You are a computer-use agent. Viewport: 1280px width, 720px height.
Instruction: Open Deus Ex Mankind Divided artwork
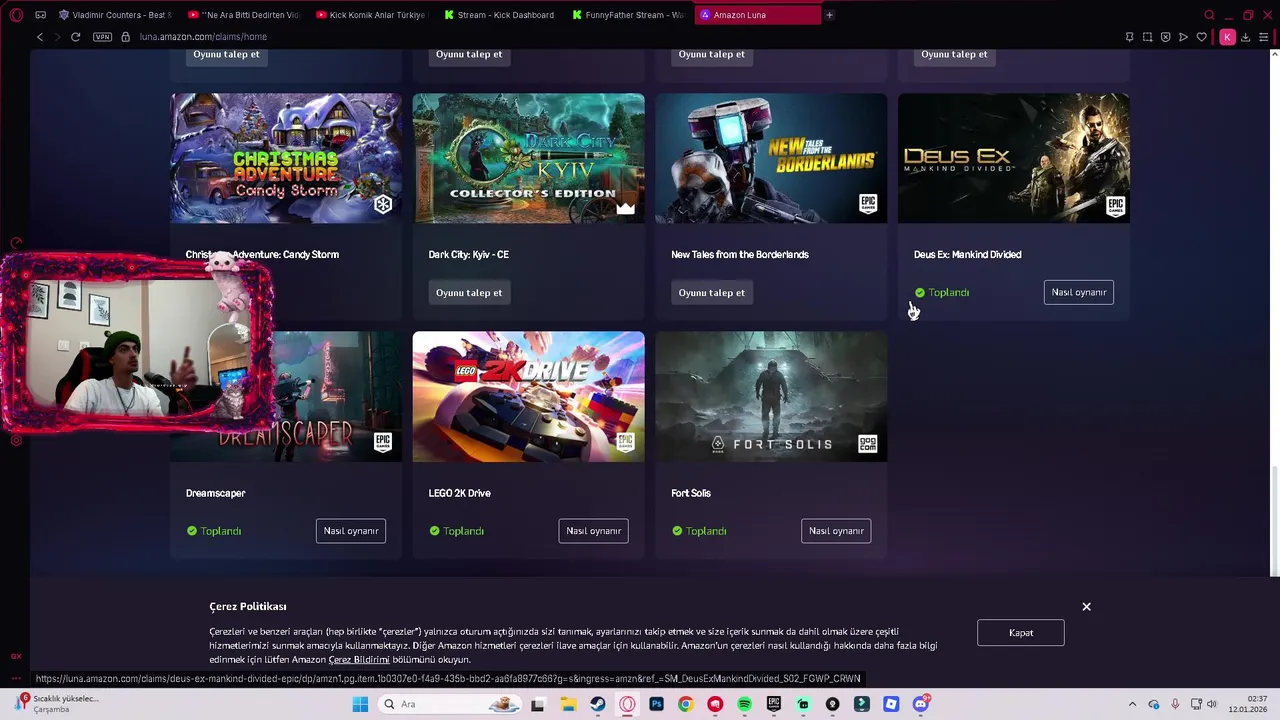[x=1014, y=158]
